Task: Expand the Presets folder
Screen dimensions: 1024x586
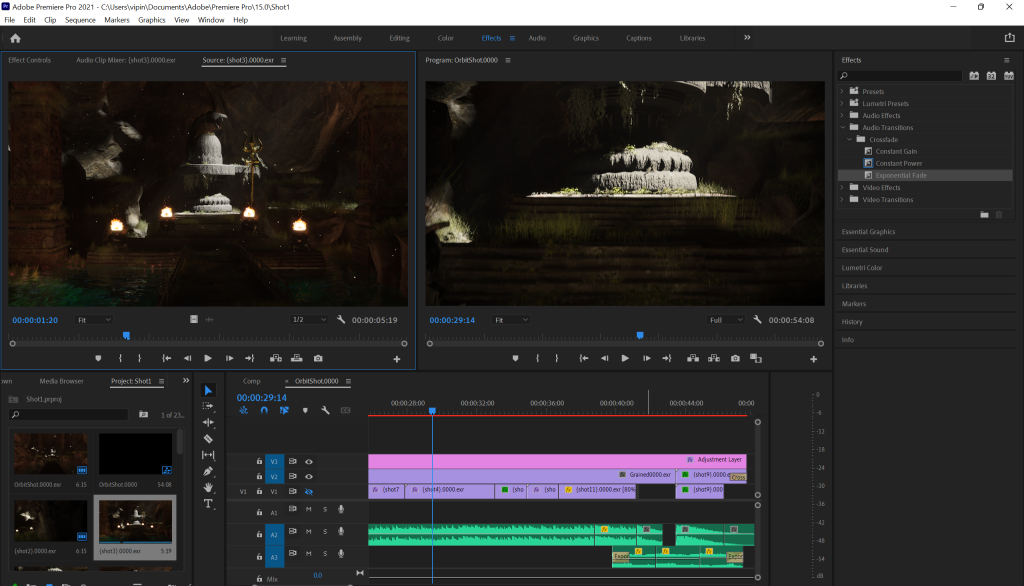Action: pyautogui.click(x=842, y=91)
